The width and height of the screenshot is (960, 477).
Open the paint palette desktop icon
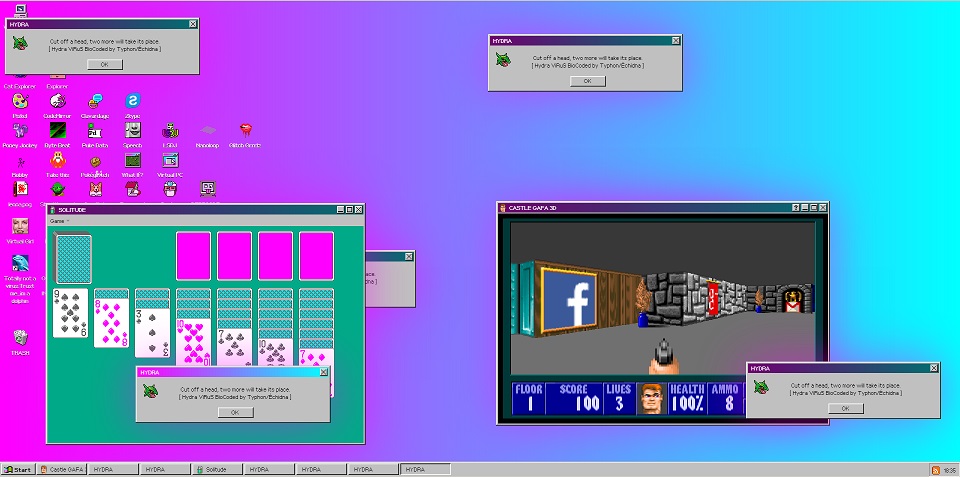coord(20,101)
